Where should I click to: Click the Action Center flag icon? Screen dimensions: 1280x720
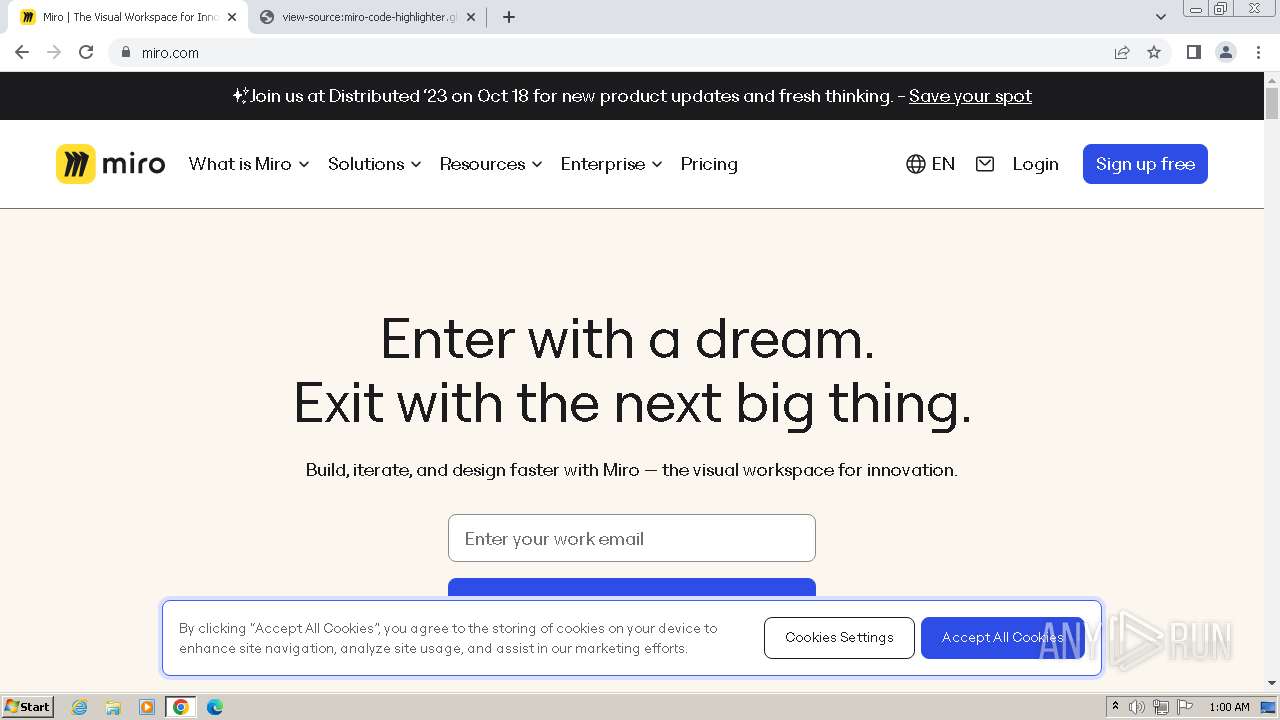coord(1185,707)
